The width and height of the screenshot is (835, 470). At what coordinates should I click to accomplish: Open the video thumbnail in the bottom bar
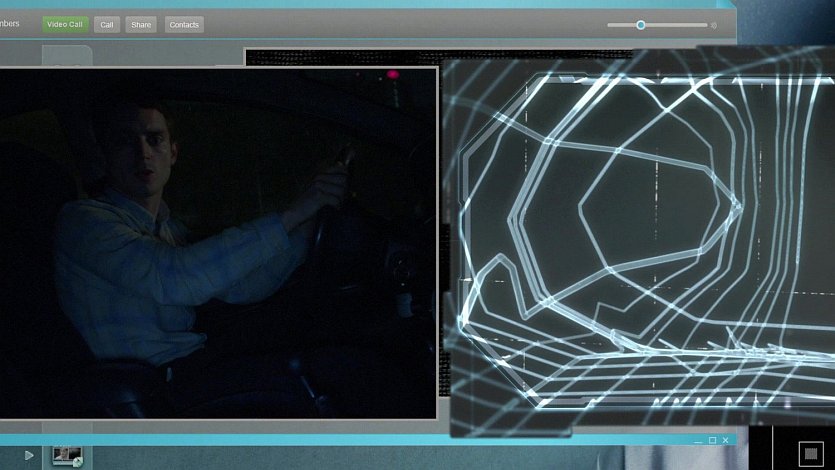66,455
